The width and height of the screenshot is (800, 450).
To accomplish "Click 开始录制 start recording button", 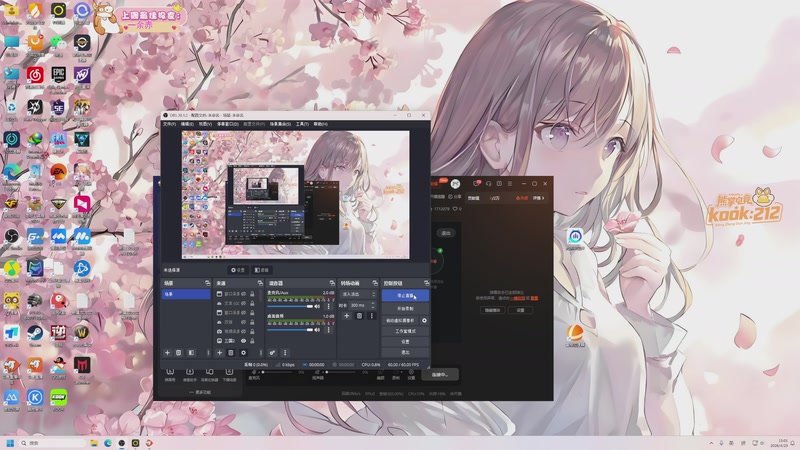I will point(405,309).
